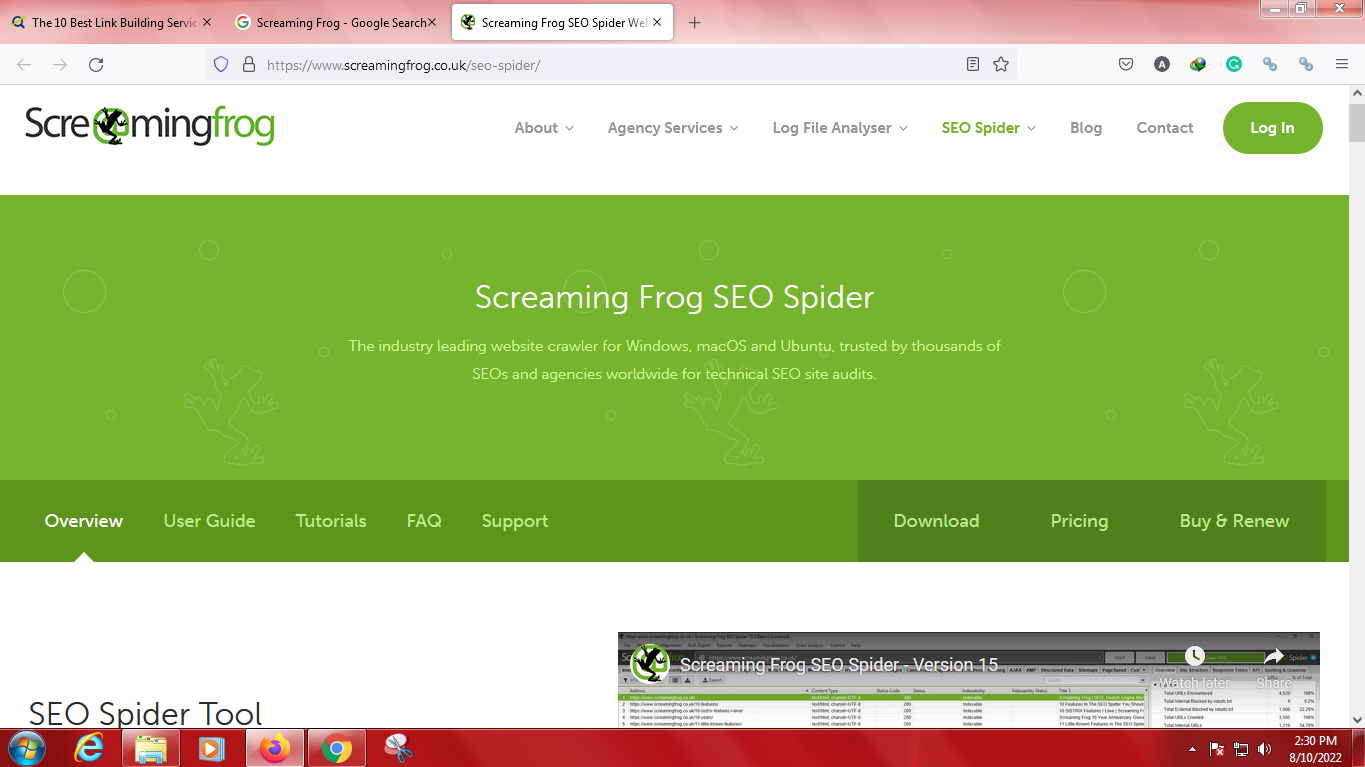1365x767 pixels.
Task: Open a new tab with the plus icon
Action: 695,22
